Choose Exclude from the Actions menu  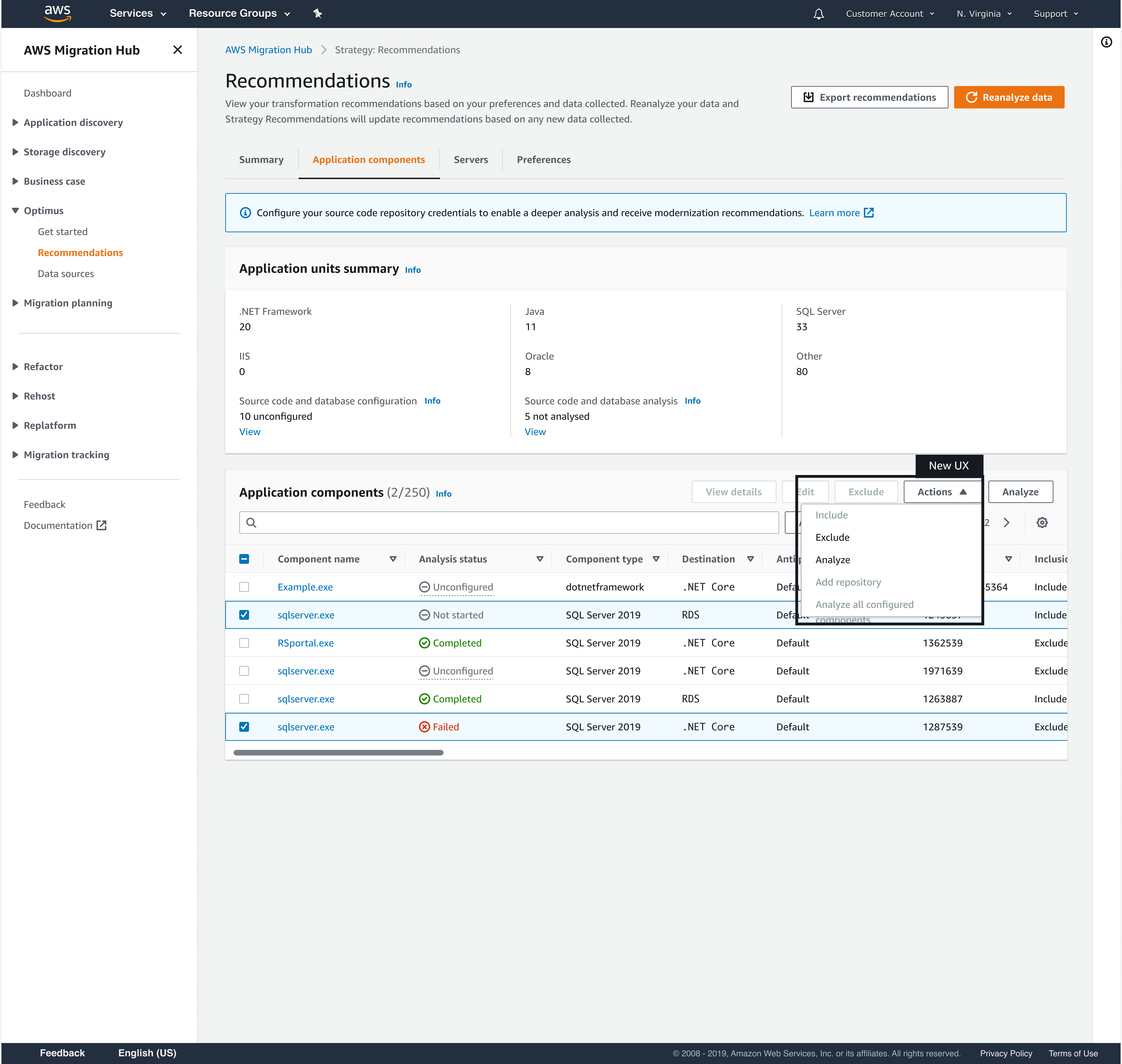[x=832, y=537]
